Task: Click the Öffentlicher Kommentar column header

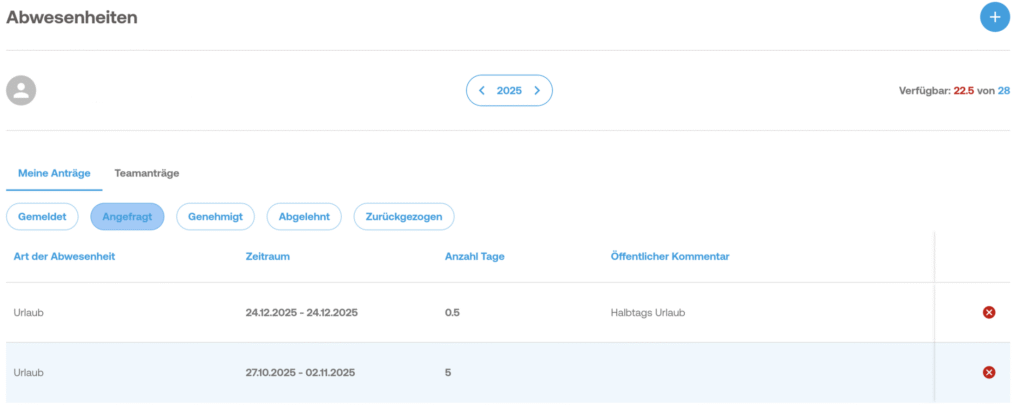Action: click(x=669, y=257)
